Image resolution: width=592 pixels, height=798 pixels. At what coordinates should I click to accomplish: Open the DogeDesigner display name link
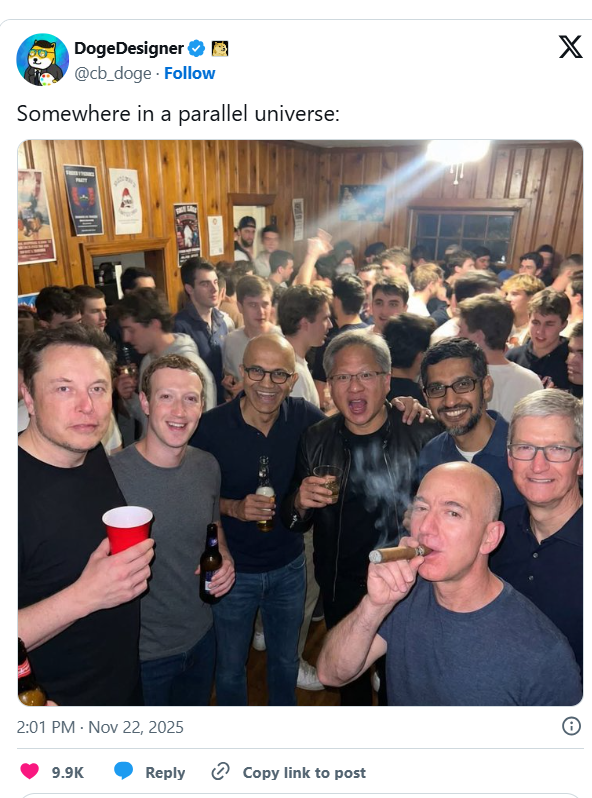click(129, 48)
